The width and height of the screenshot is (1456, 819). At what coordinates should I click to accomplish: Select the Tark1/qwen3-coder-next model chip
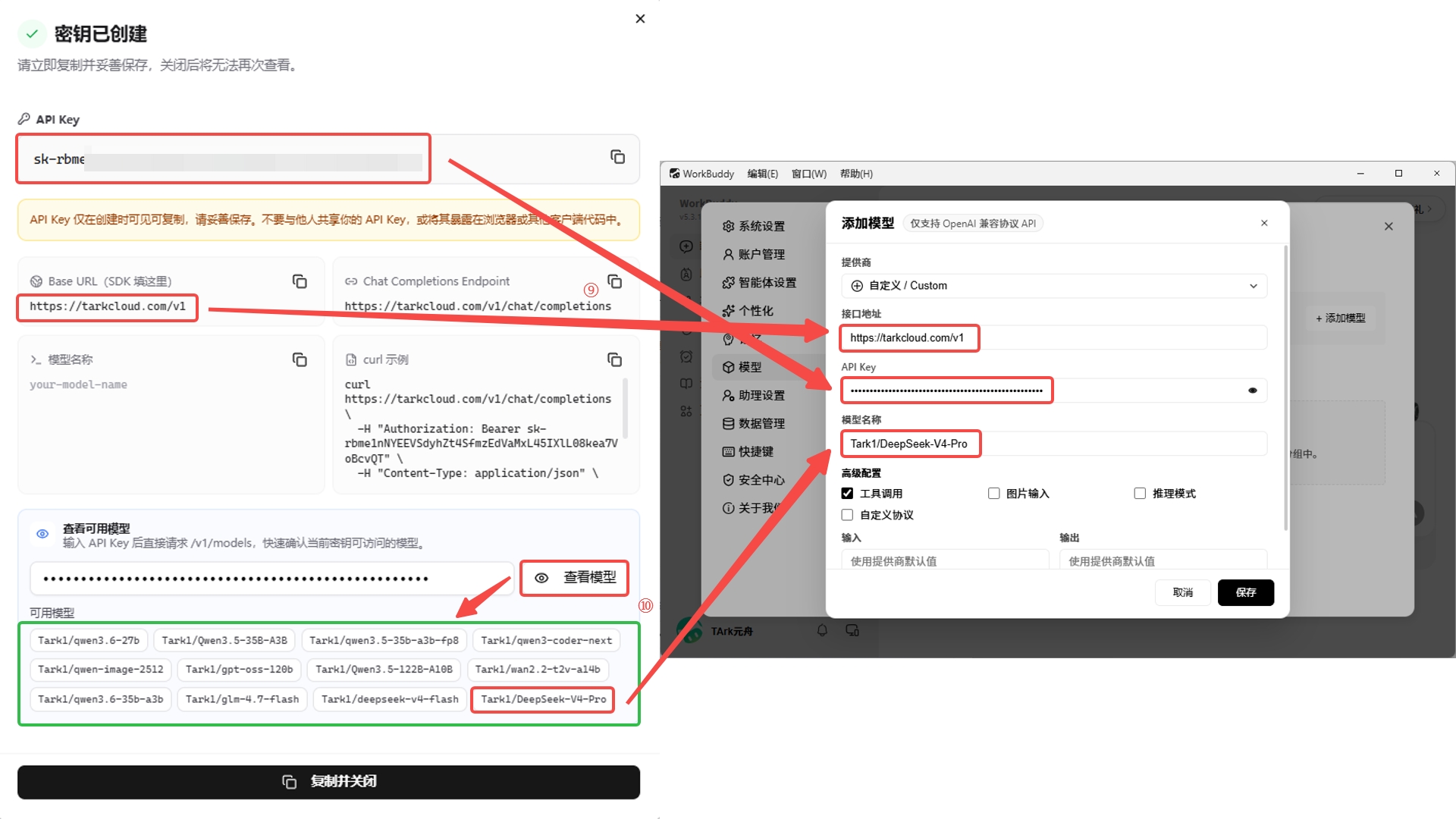(x=546, y=641)
